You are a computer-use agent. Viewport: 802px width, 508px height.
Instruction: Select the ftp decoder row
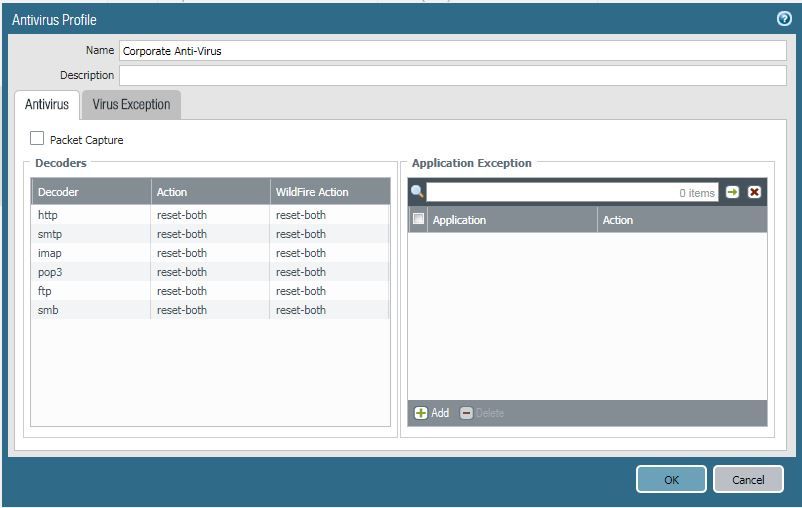(90, 291)
